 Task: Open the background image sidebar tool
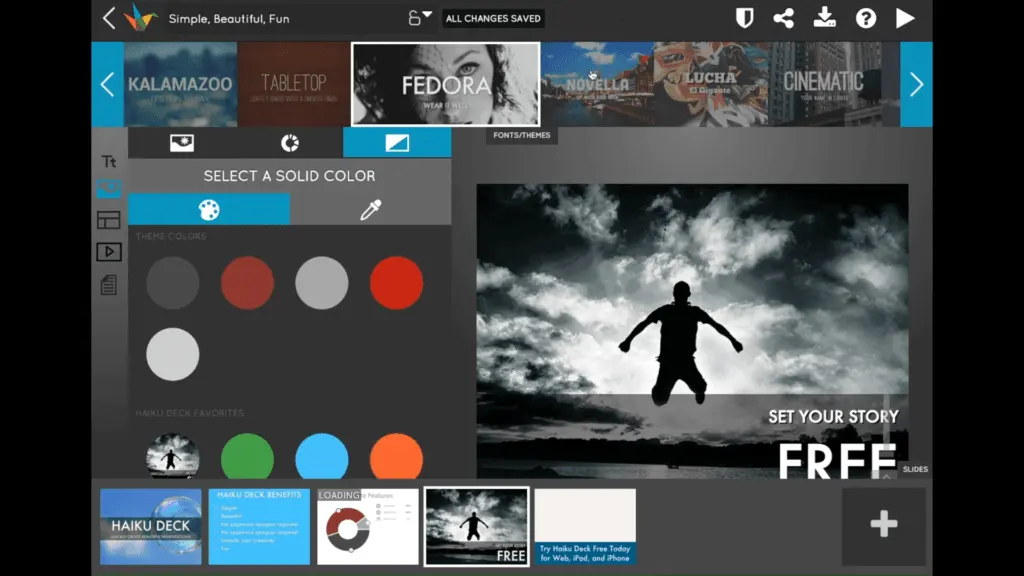(x=108, y=189)
